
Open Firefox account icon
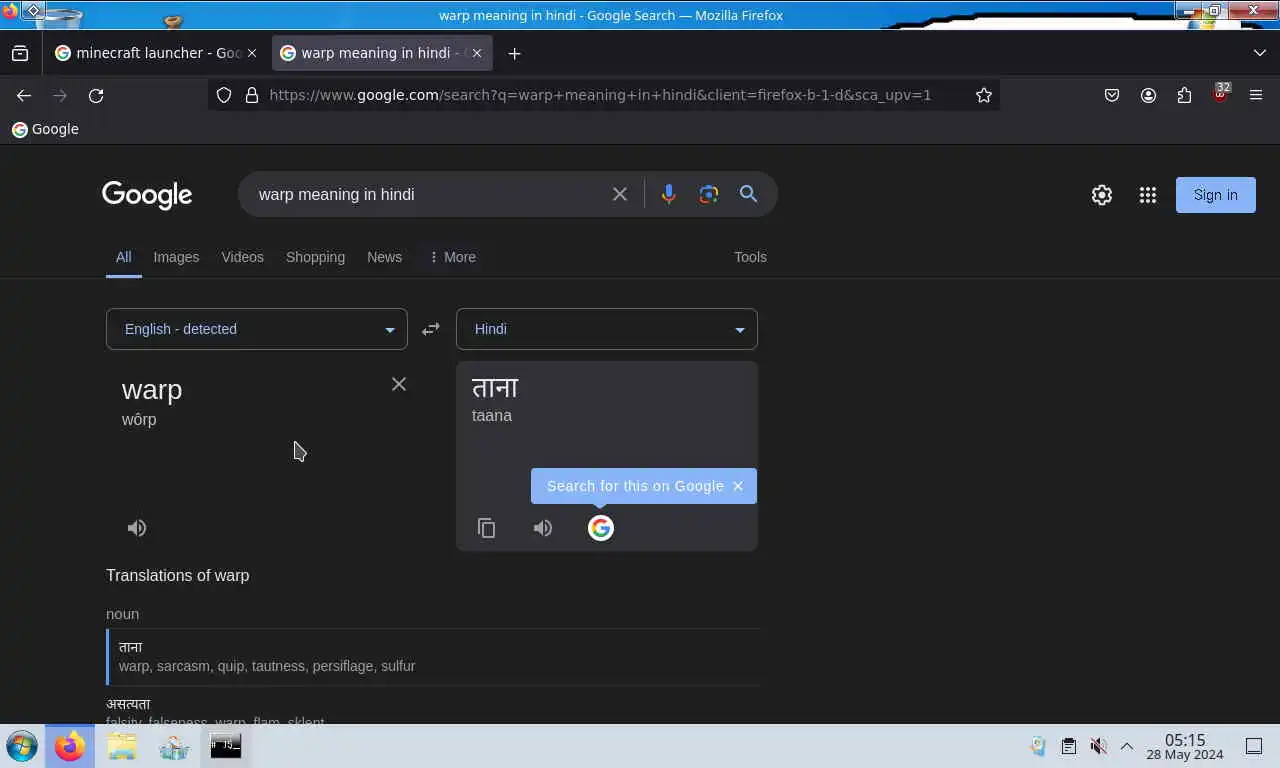[x=1148, y=95]
